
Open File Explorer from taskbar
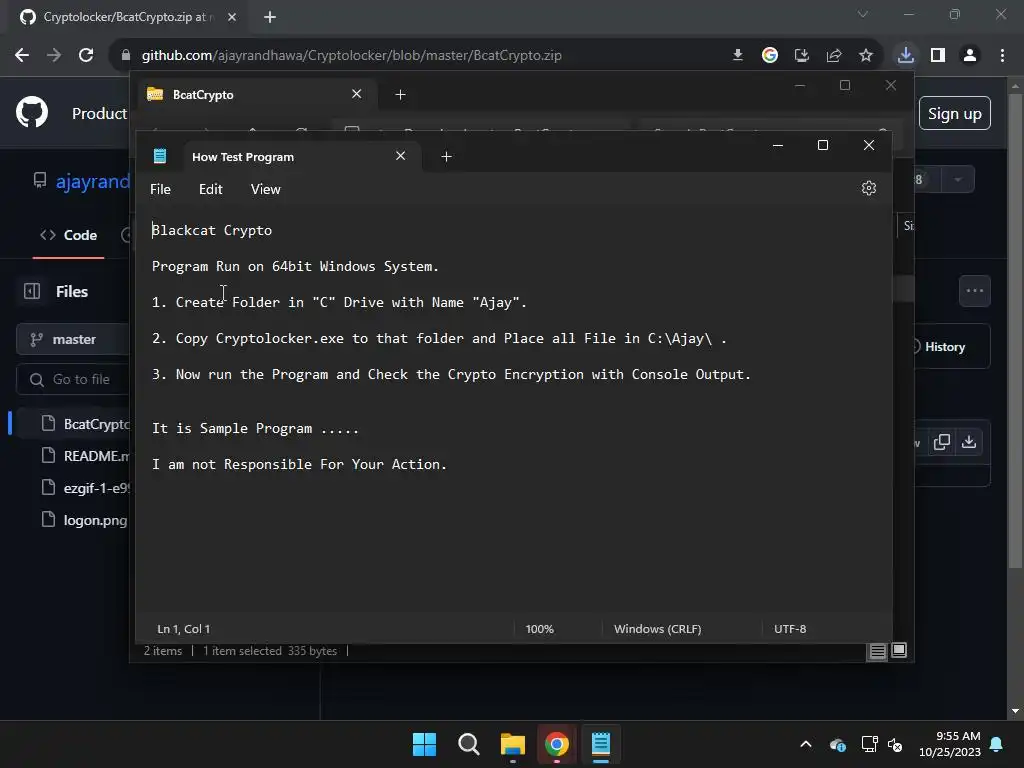(x=513, y=744)
